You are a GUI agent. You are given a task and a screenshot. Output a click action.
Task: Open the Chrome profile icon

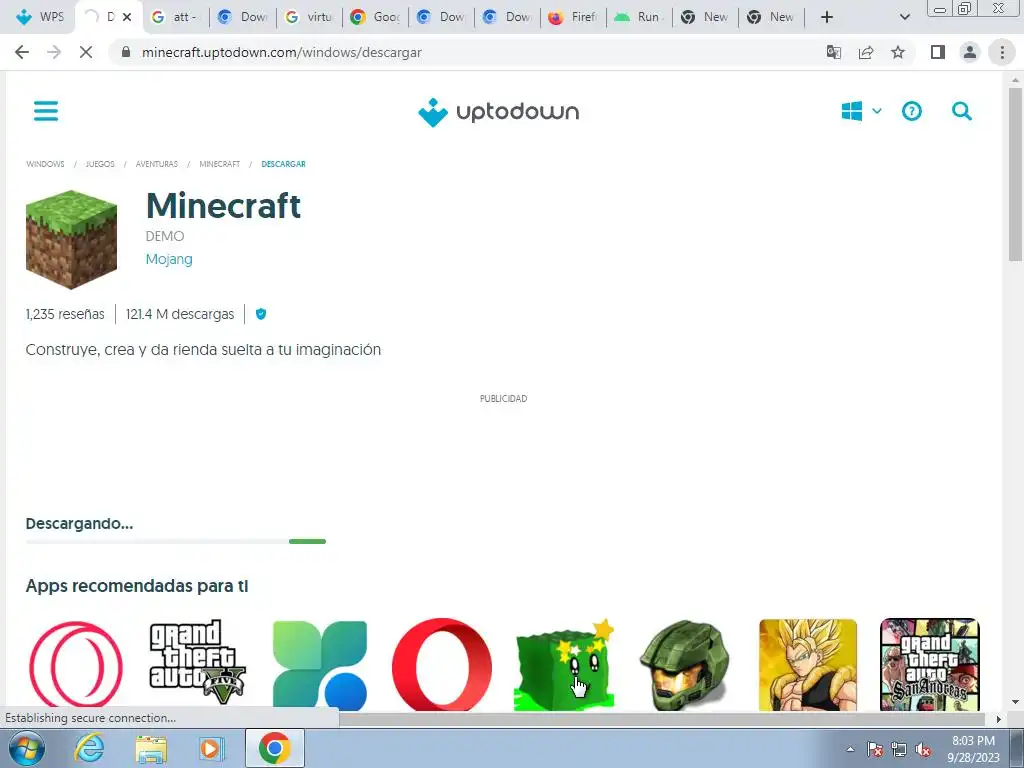coord(970,52)
